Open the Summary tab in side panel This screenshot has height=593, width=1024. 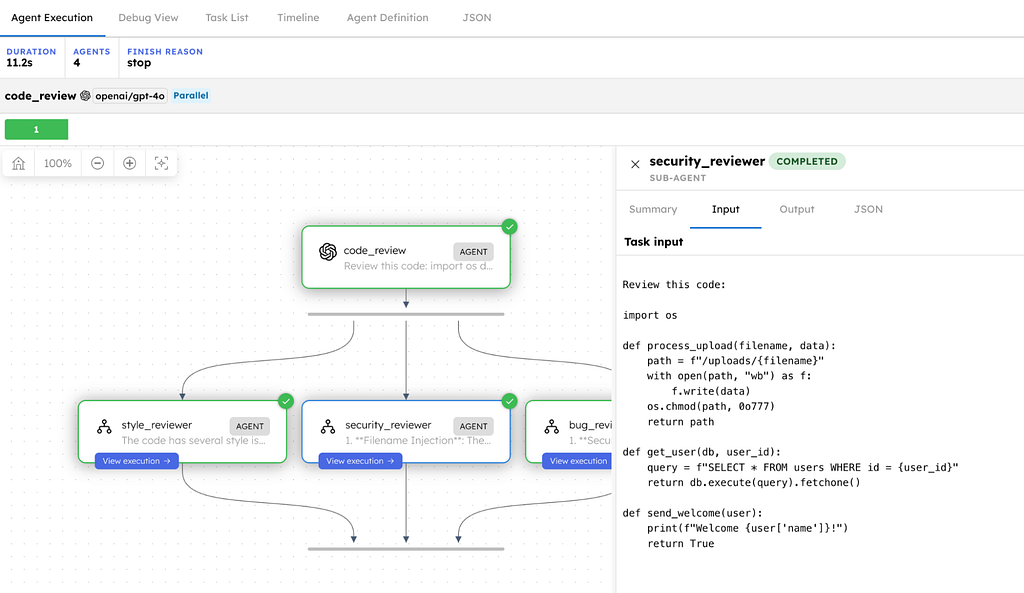pos(653,210)
